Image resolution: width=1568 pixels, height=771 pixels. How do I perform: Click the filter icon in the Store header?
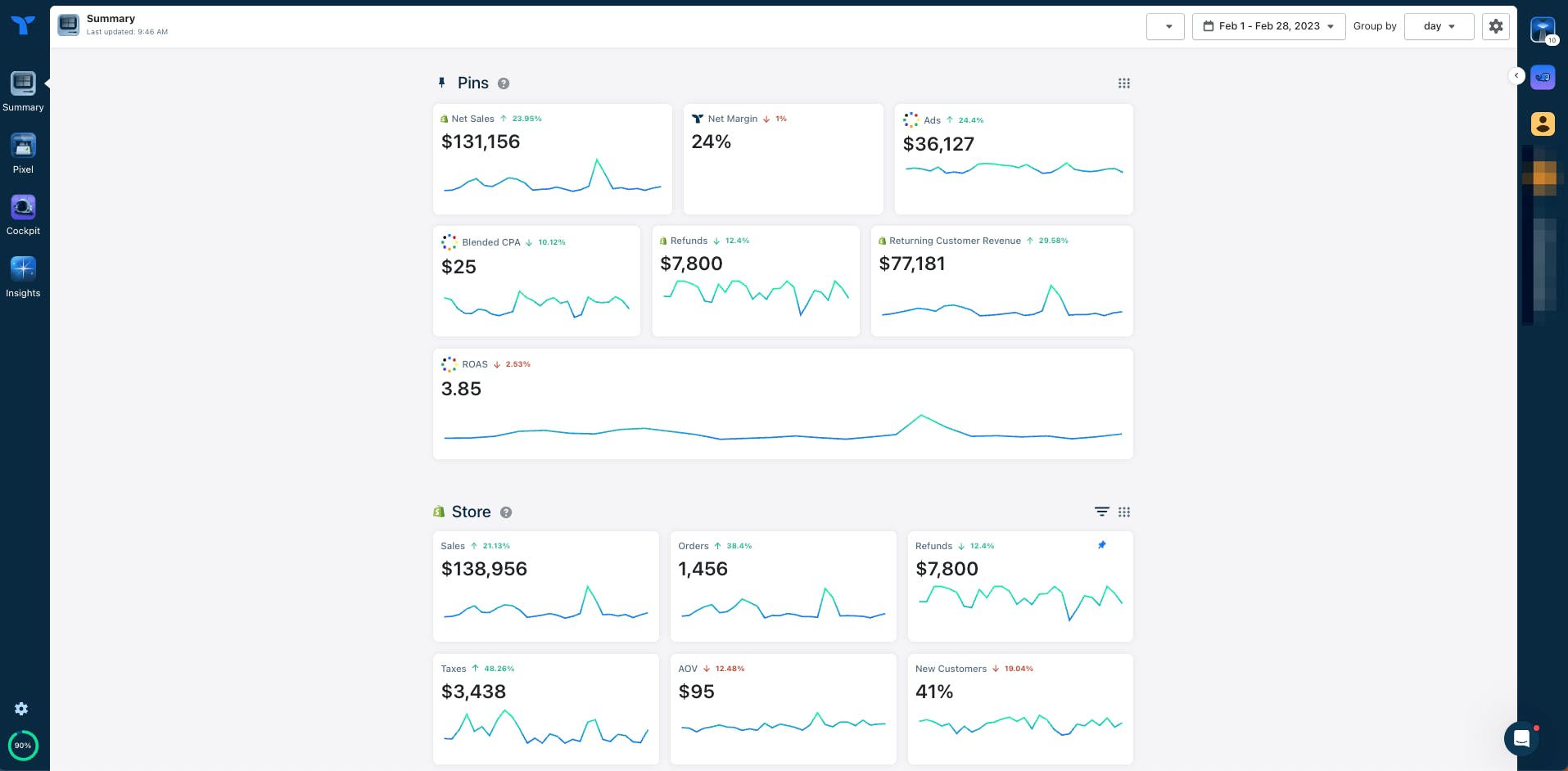pyautogui.click(x=1101, y=512)
